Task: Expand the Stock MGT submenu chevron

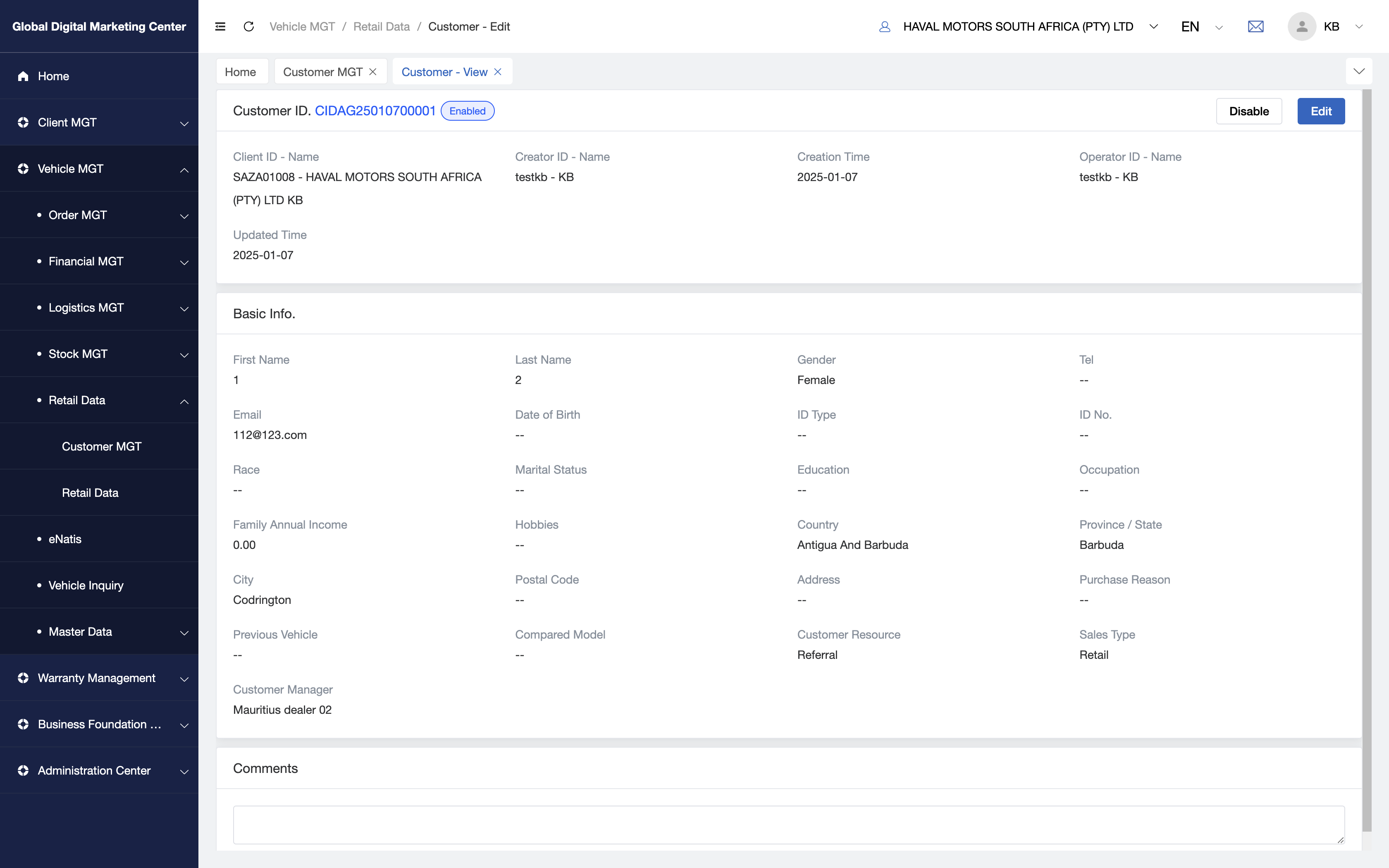Action: click(184, 355)
